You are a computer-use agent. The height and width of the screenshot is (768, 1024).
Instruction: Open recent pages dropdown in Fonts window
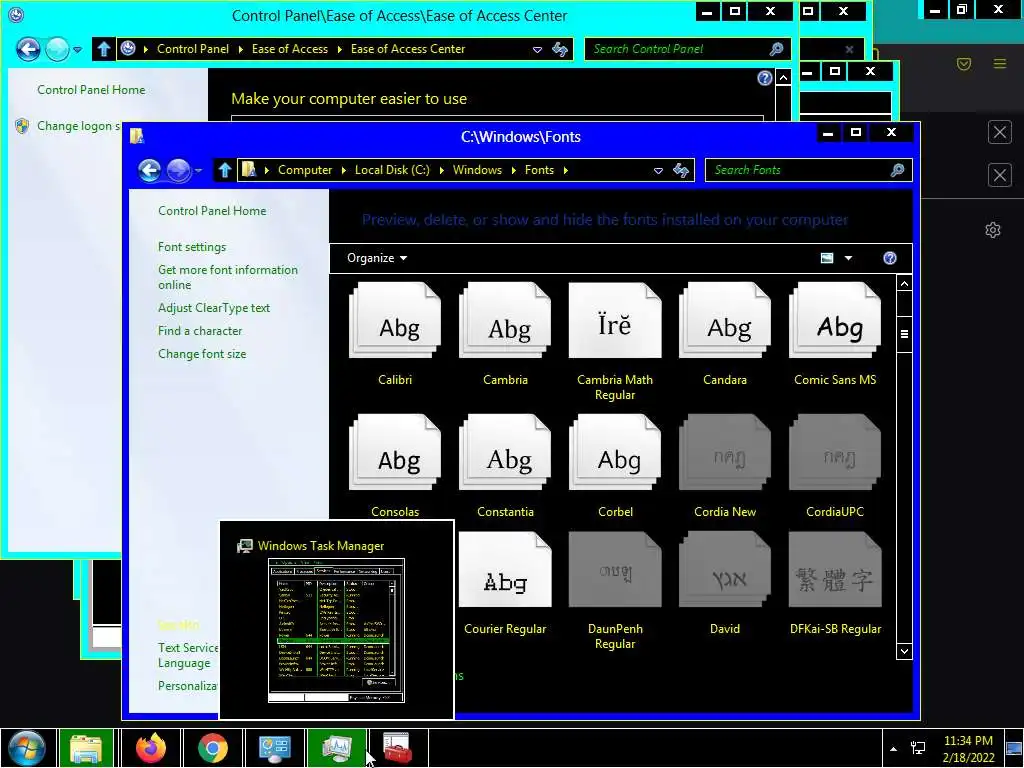199,170
